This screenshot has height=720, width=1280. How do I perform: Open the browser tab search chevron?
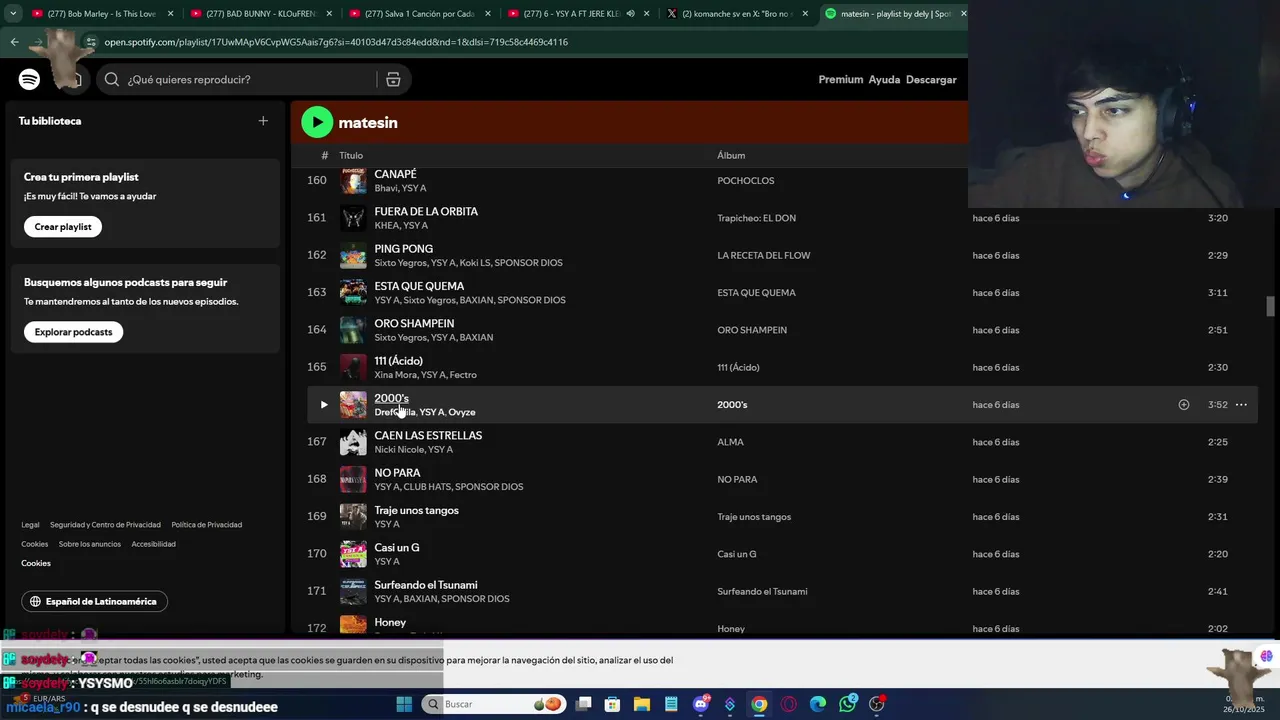13,14
